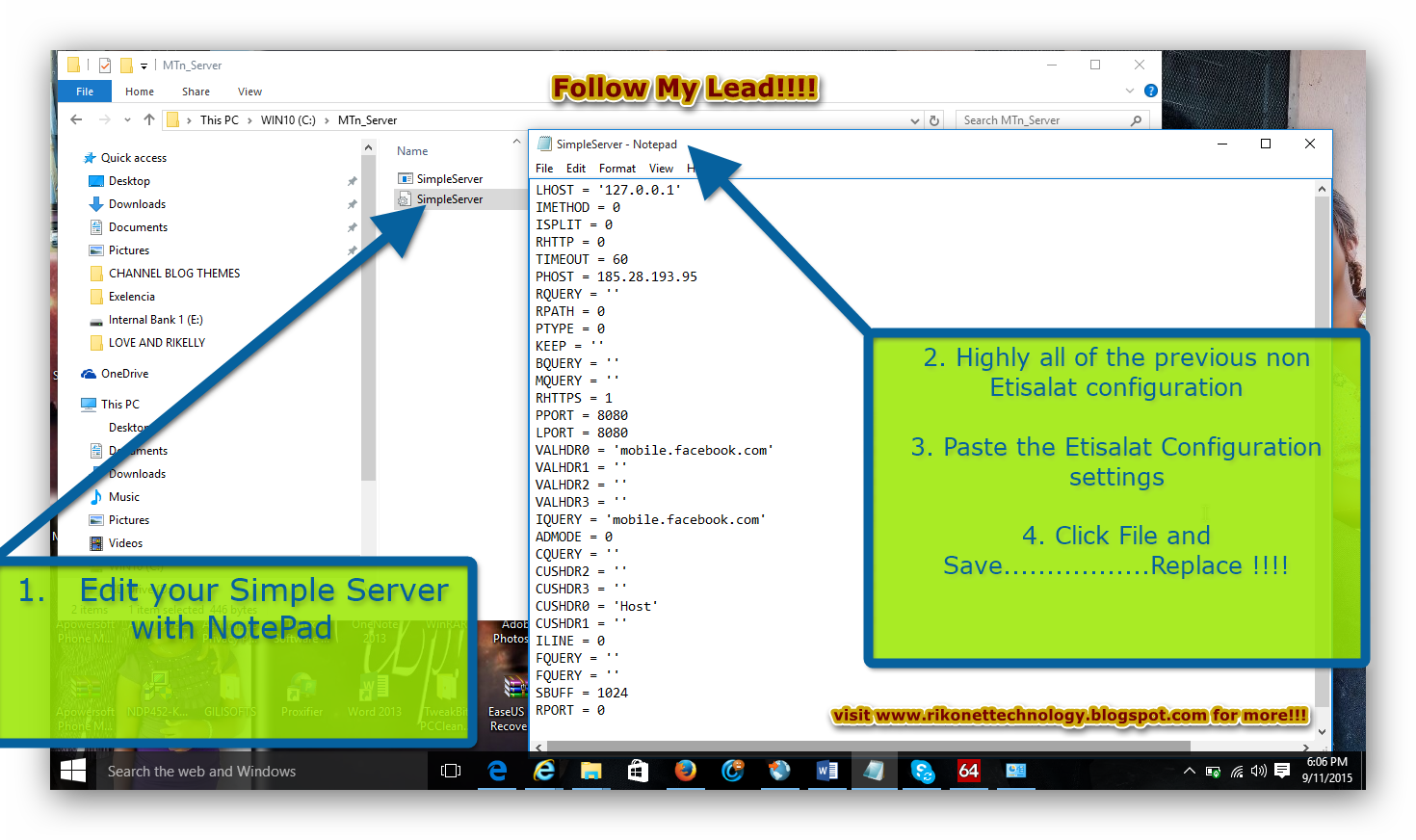Viewport: 1416px width, 840px height.
Task: Click the Name column header
Action: point(412,151)
